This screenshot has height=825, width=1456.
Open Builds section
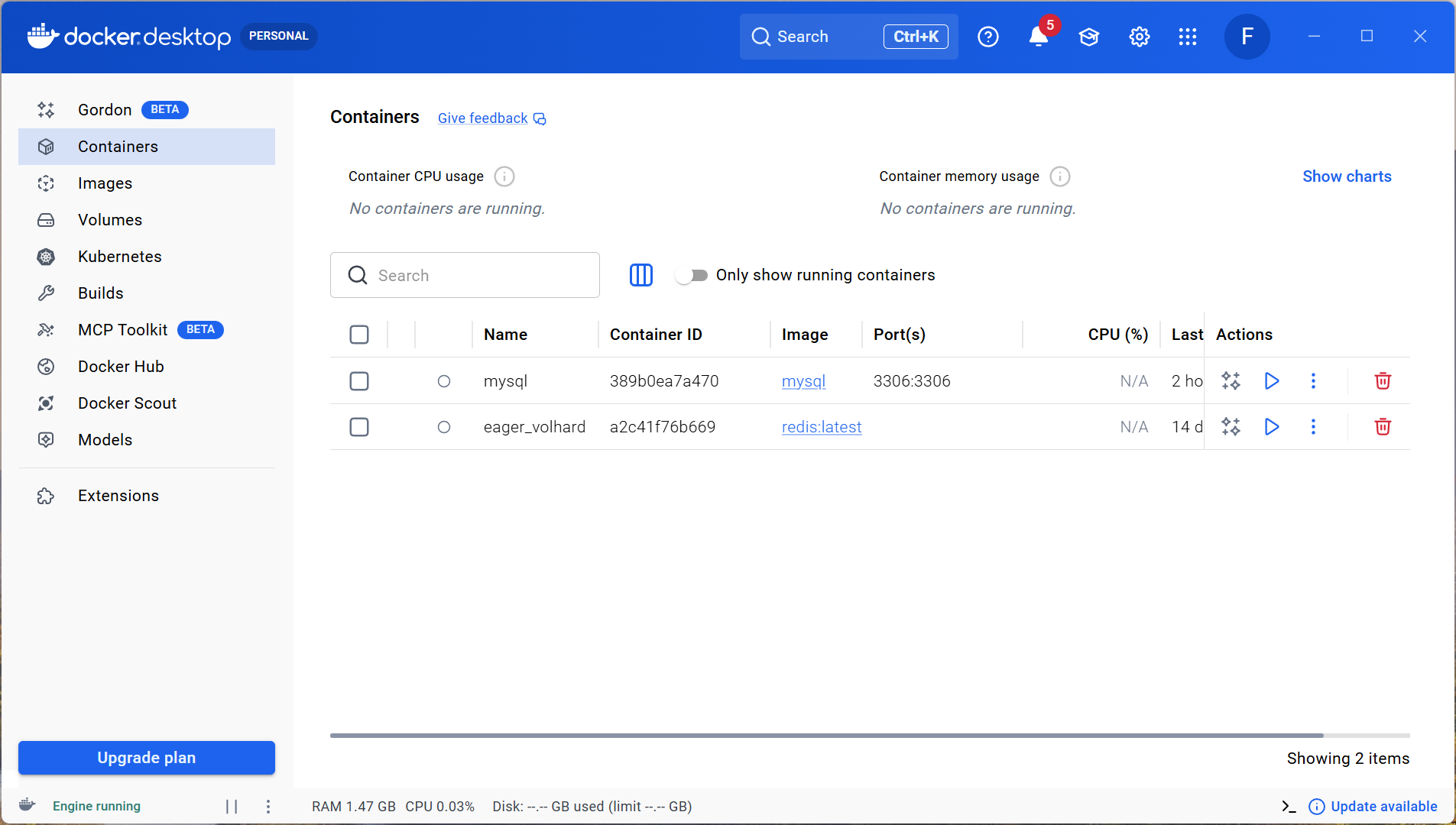pos(146,293)
